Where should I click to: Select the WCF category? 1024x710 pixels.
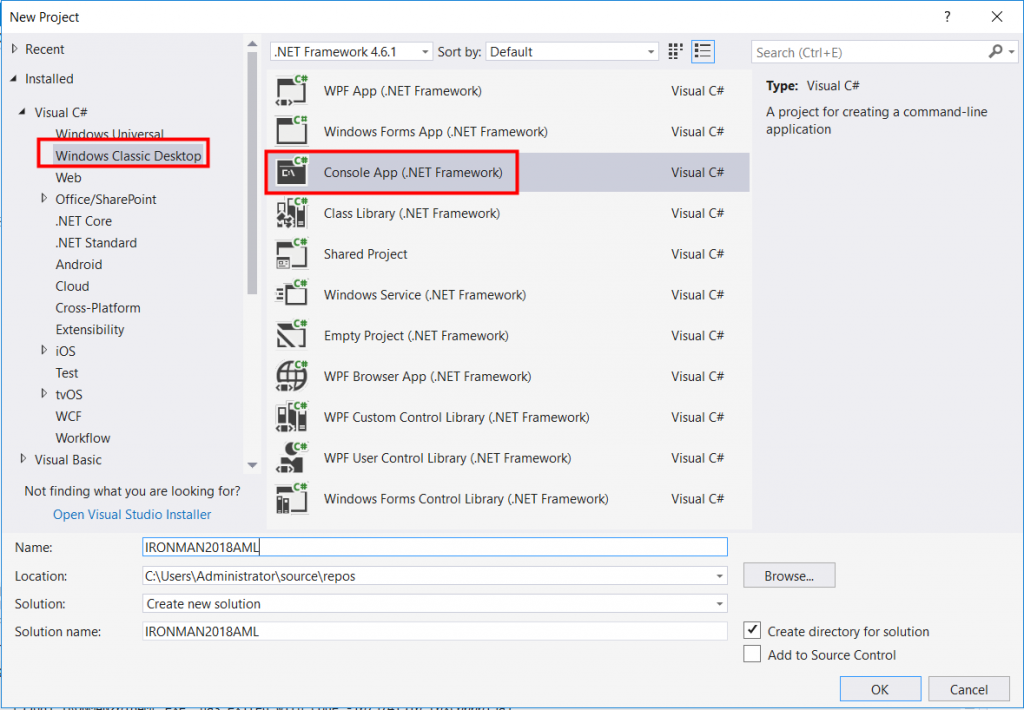click(x=69, y=416)
